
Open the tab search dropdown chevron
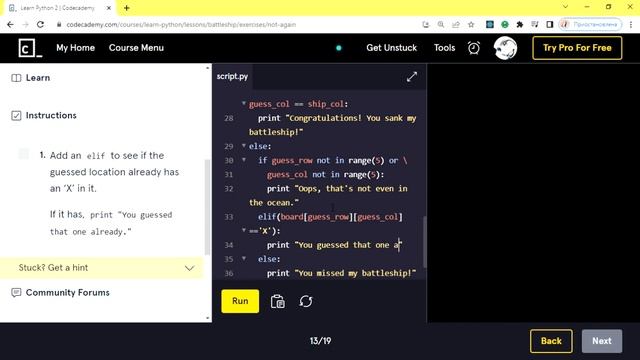pos(565,7)
